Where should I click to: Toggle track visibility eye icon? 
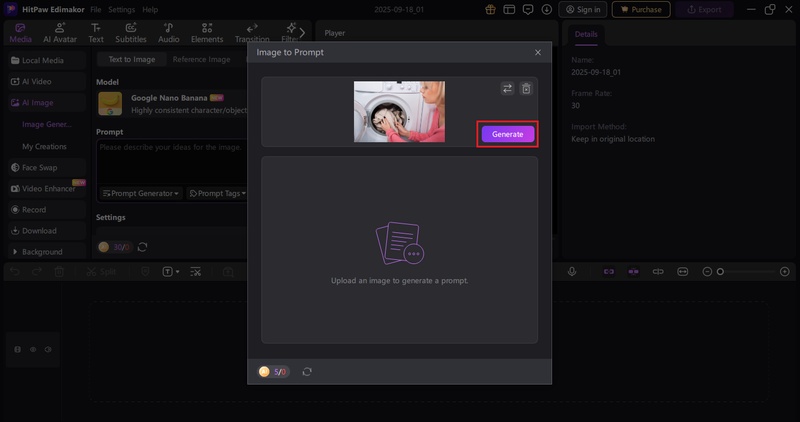point(33,350)
